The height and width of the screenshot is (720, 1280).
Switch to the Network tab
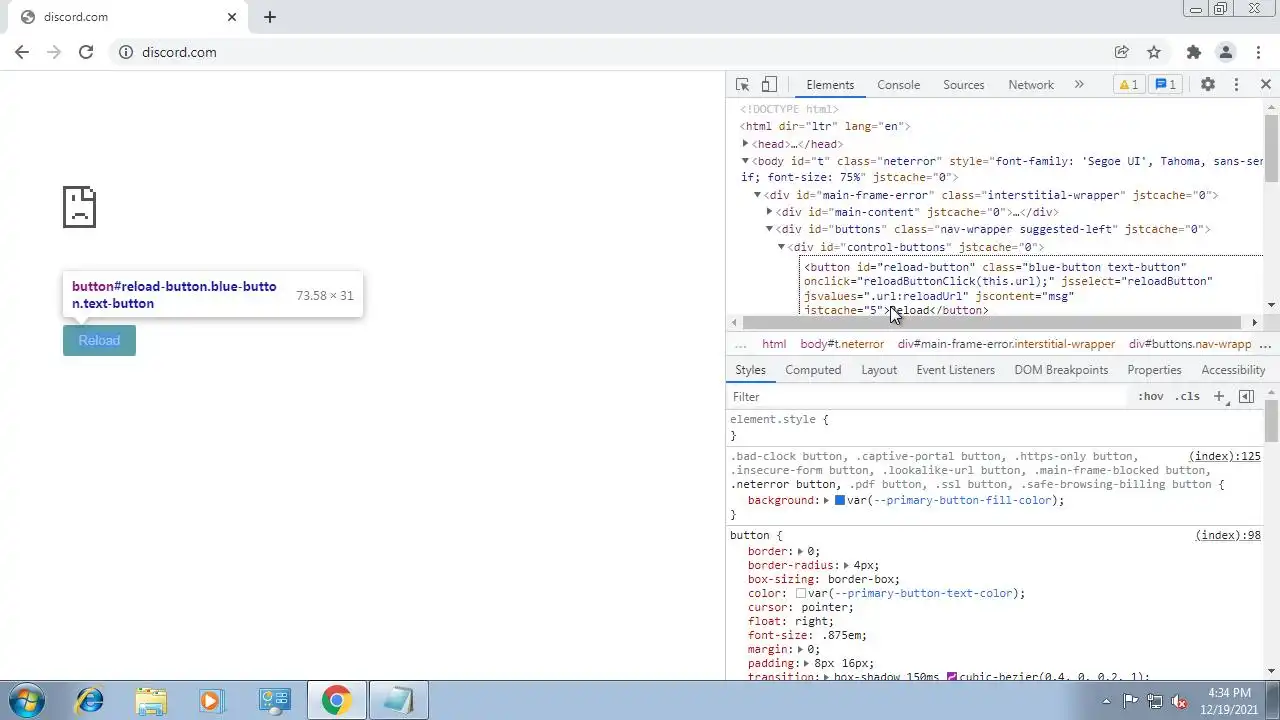(1031, 85)
